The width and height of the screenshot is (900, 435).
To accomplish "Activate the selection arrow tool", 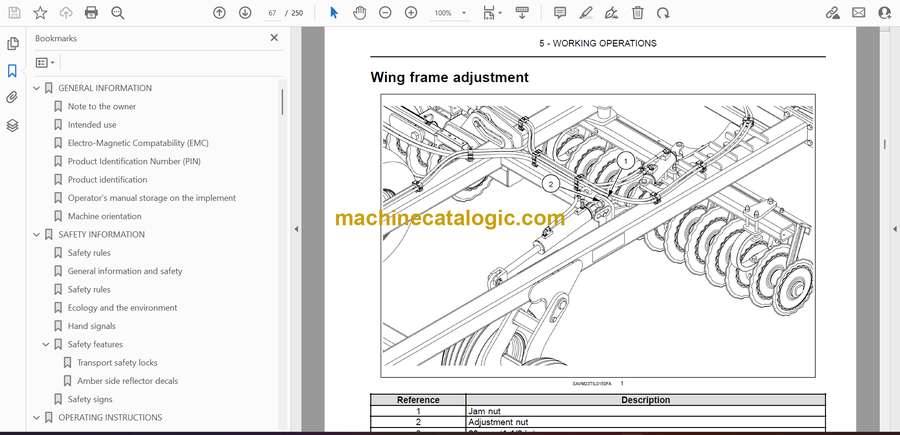I will click(x=334, y=13).
